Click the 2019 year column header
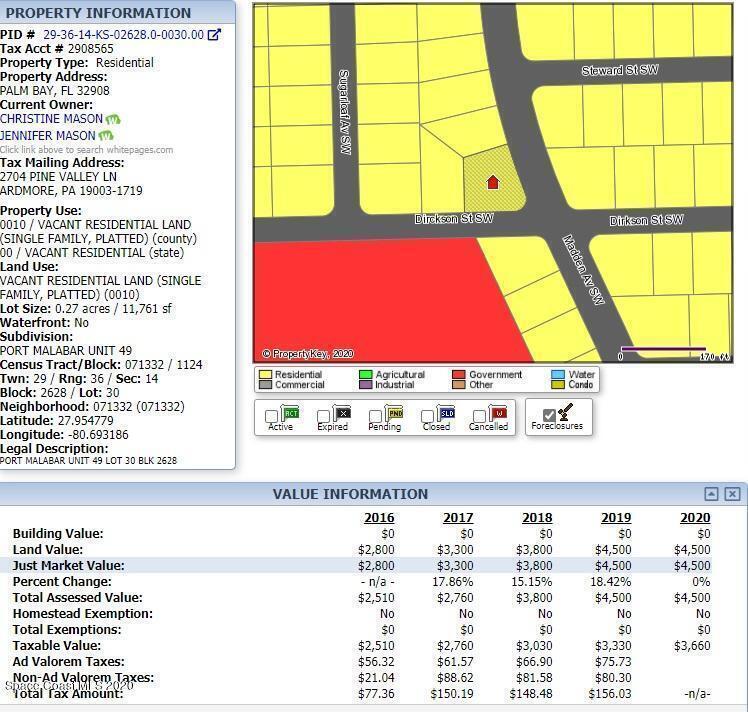Screen dimensions: 748x712 tap(616, 517)
